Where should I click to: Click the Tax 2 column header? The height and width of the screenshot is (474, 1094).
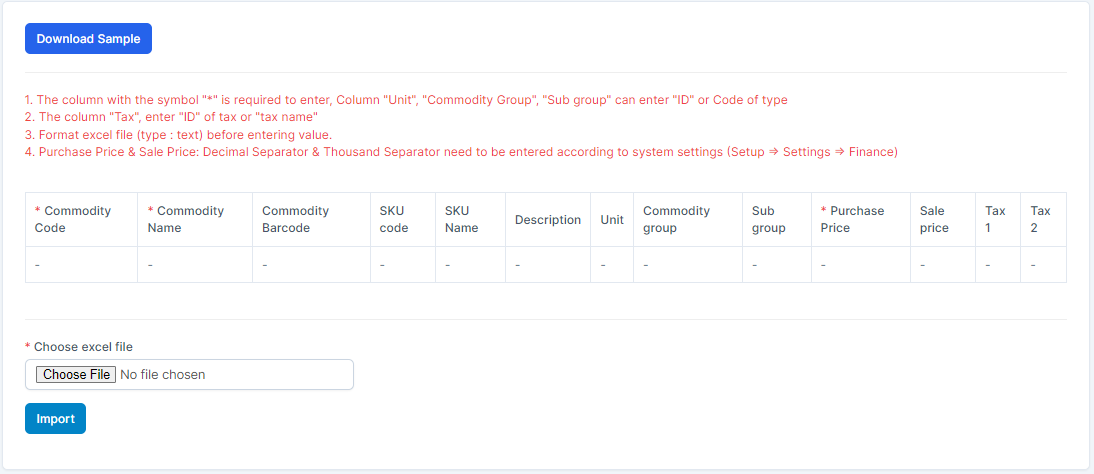[x=1040, y=219]
